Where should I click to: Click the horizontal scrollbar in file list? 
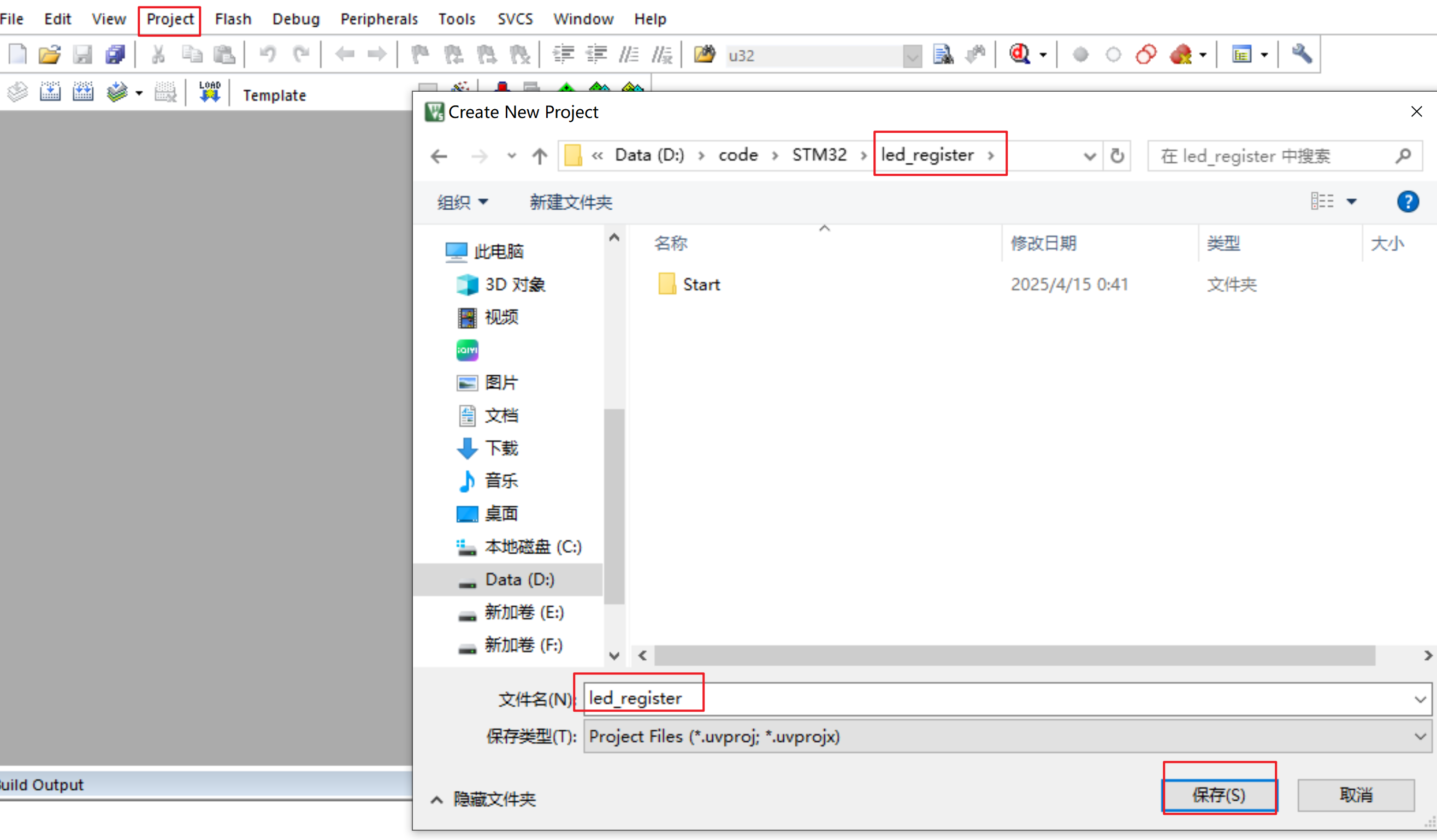click(x=1015, y=655)
